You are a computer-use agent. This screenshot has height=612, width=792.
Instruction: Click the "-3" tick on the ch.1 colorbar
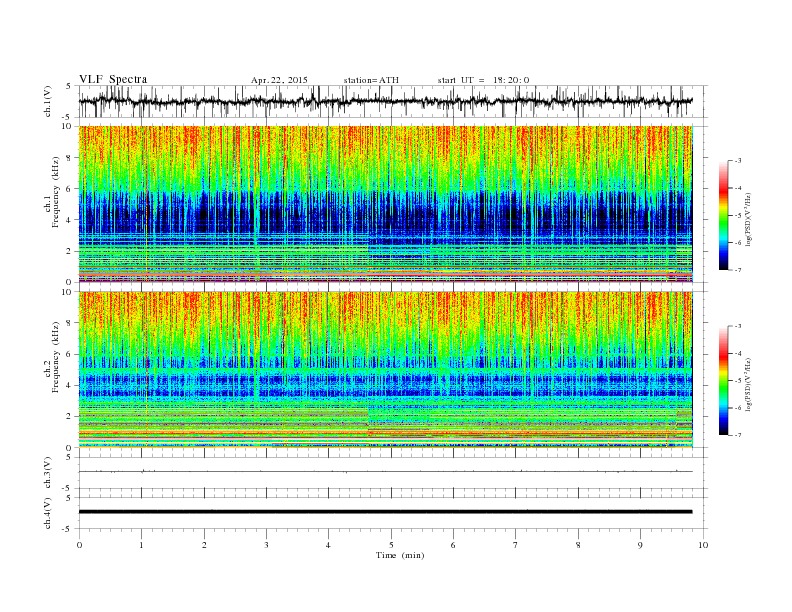coord(737,161)
